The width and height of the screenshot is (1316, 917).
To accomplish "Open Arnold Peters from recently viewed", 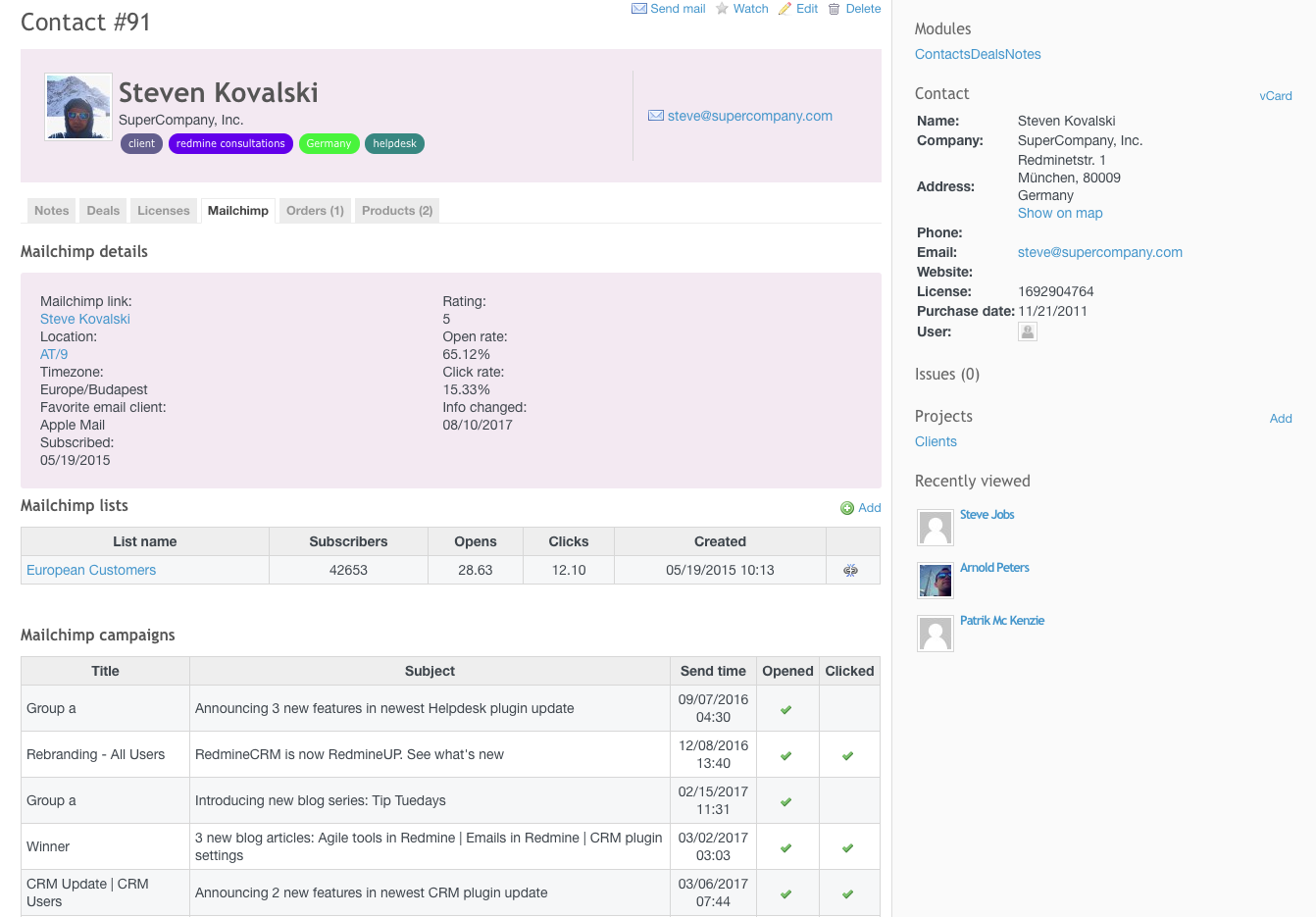I will click(994, 568).
